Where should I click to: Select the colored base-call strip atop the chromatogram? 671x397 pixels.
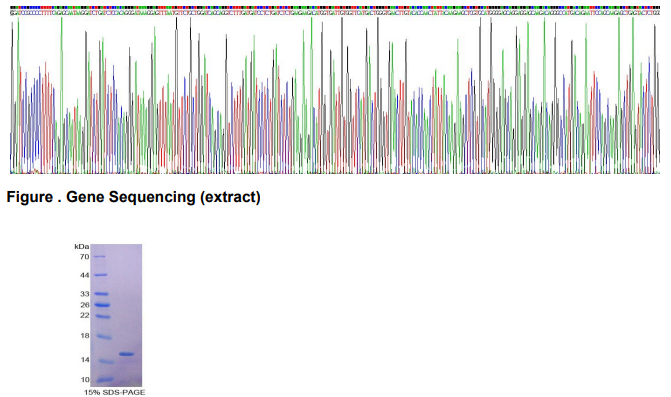[x=335, y=8]
